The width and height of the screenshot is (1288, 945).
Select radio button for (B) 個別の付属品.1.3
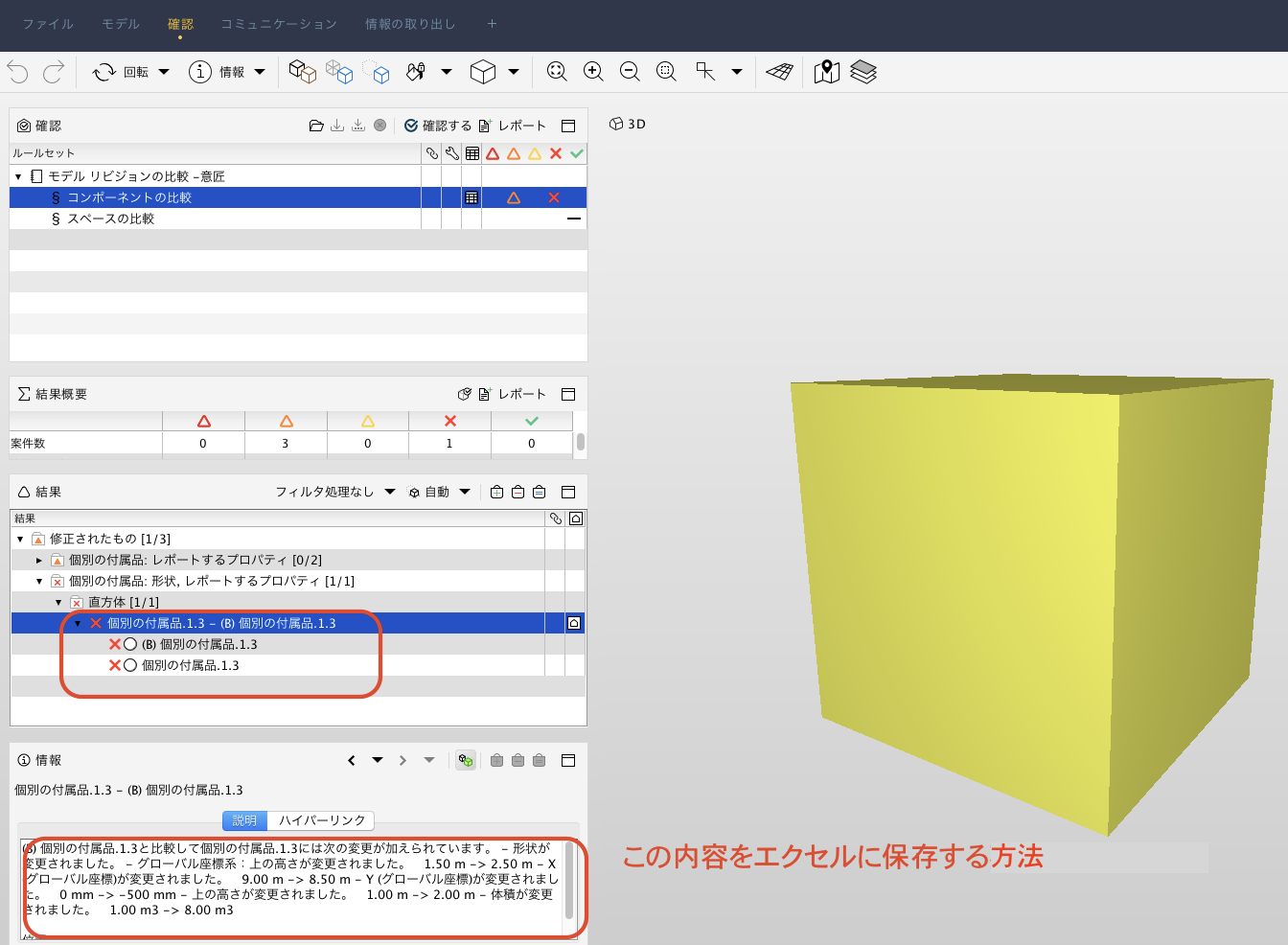130,644
